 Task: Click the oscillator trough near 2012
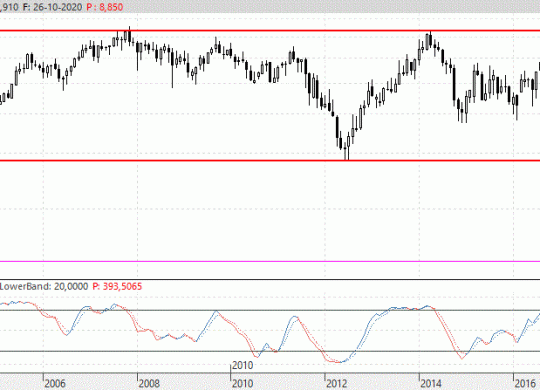tap(339, 362)
